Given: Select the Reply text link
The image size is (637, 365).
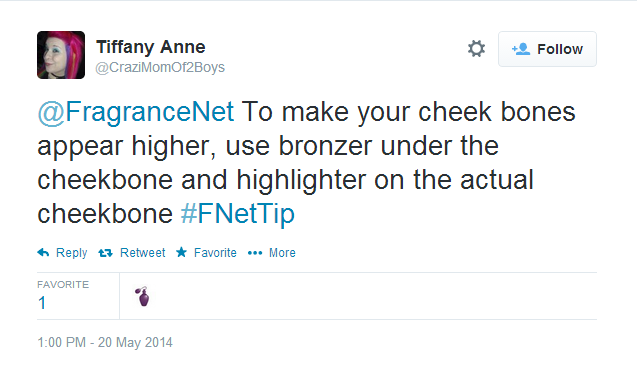Looking at the screenshot, I should click(x=72, y=252).
